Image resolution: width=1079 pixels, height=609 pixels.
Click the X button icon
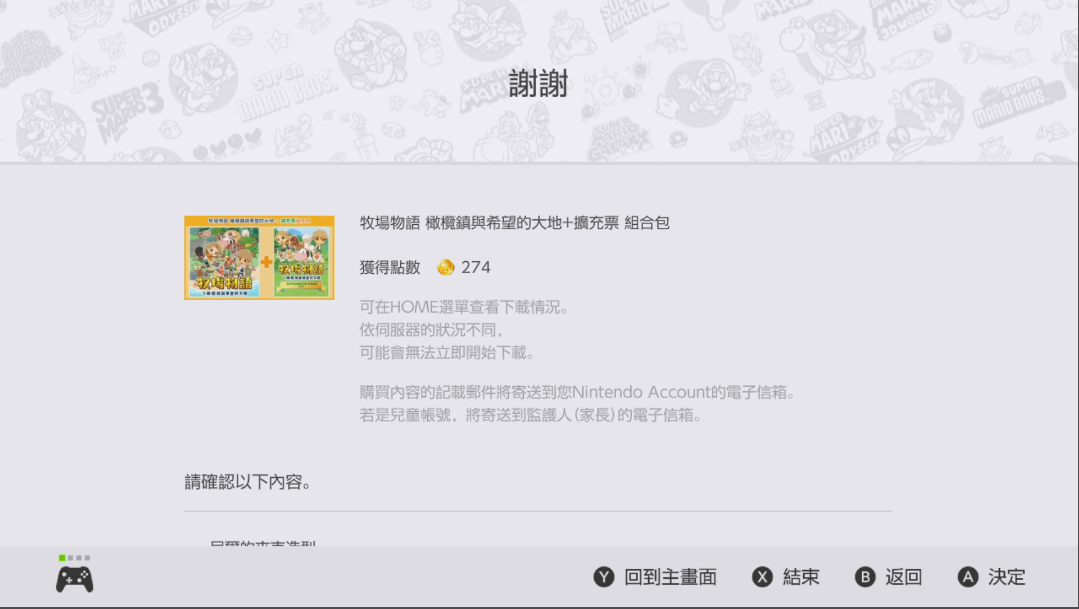click(762, 577)
